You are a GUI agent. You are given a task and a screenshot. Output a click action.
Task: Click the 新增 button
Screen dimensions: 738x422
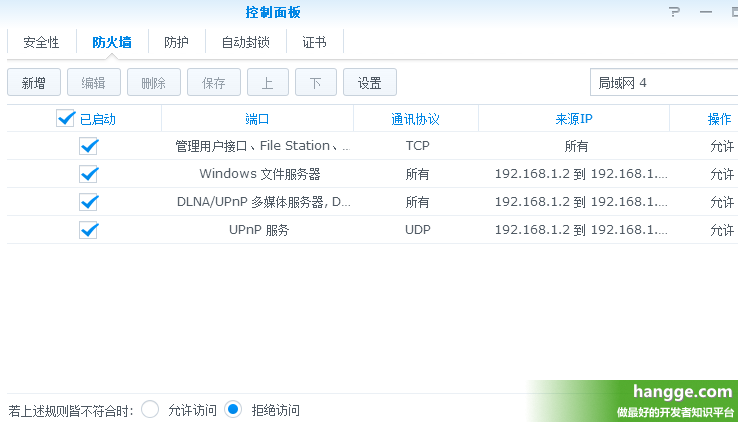click(x=34, y=82)
